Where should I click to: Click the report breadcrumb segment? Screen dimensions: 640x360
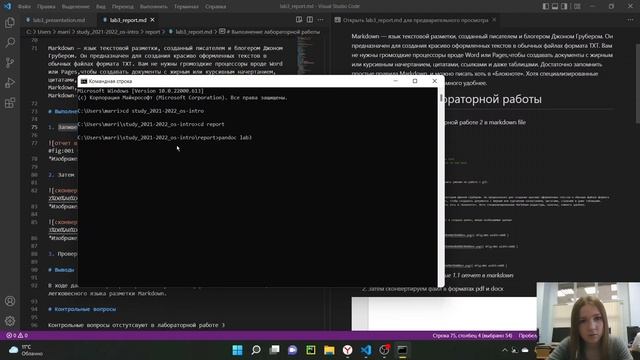pyautogui.click(x=152, y=32)
